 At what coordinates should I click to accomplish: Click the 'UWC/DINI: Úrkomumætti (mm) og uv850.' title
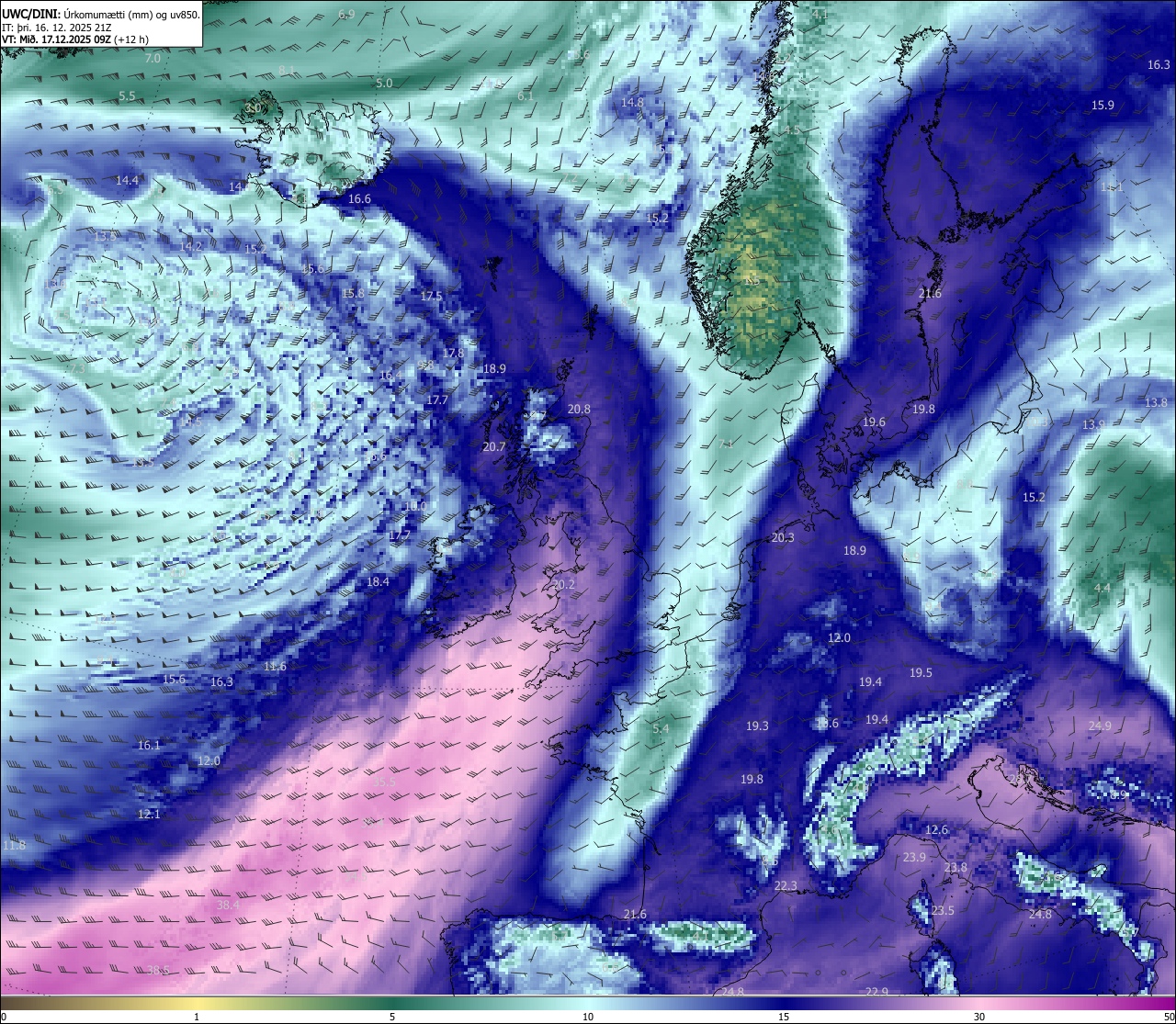pyautogui.click(x=101, y=14)
